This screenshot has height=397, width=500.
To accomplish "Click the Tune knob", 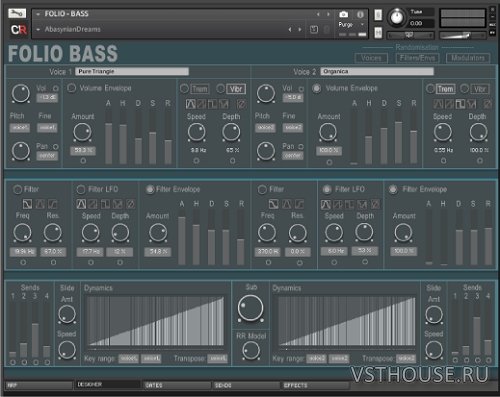I will coord(396,17).
